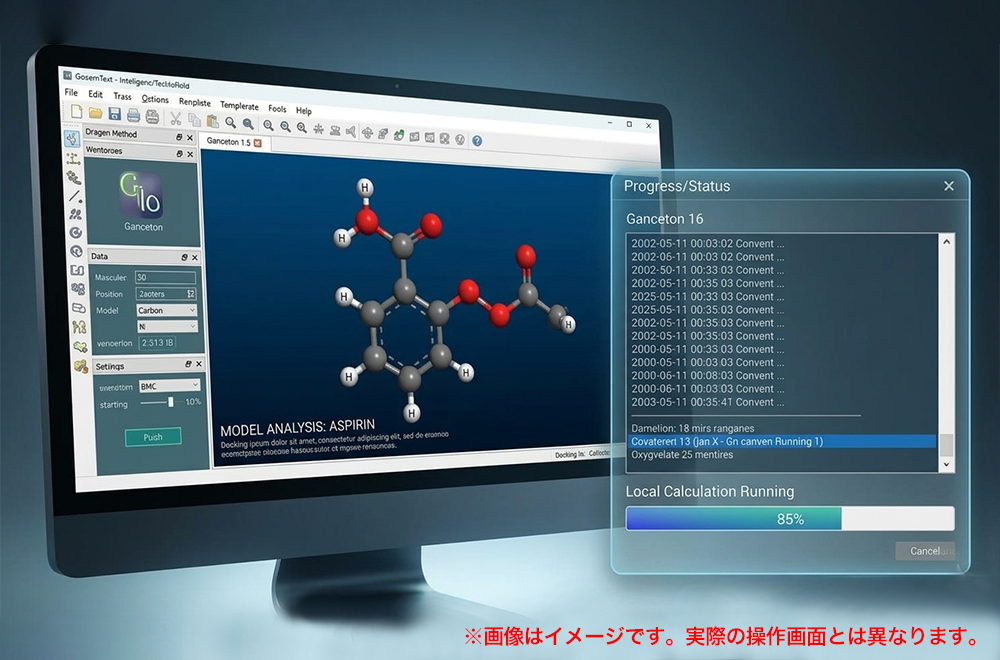The height and width of the screenshot is (660, 1000).
Task: Select the top tool in the left sidebar
Action: click(x=70, y=139)
